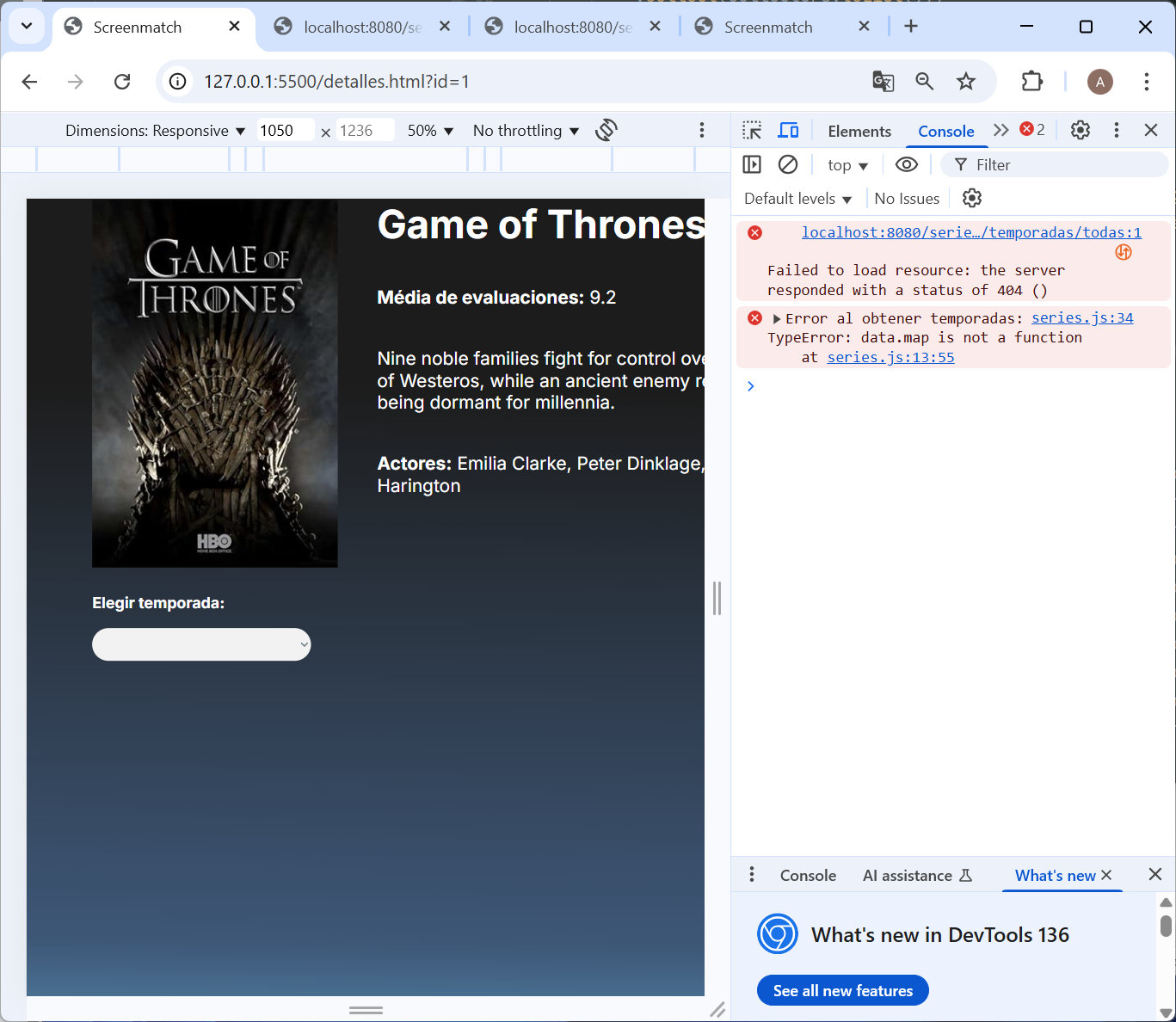1176x1022 pixels.
Task: Open the profile avatar A
Action: [x=1100, y=82]
